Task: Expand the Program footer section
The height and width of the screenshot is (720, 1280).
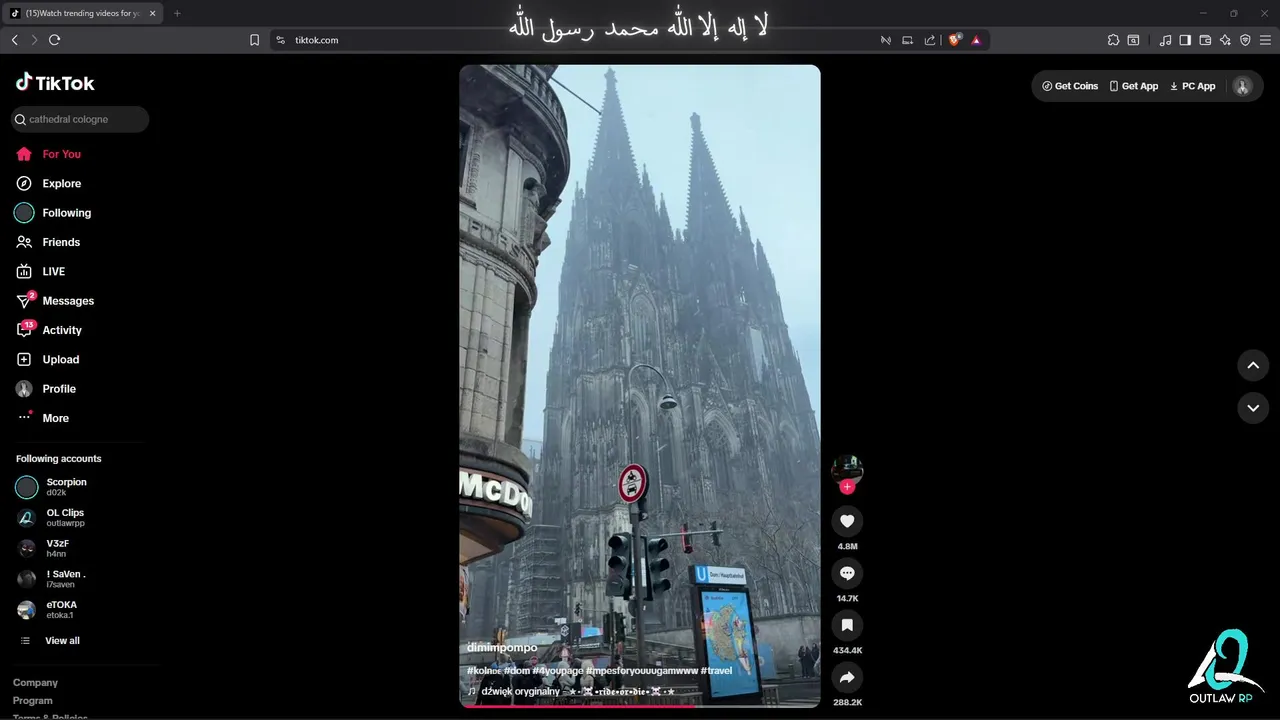Action: pyautogui.click(x=32, y=701)
